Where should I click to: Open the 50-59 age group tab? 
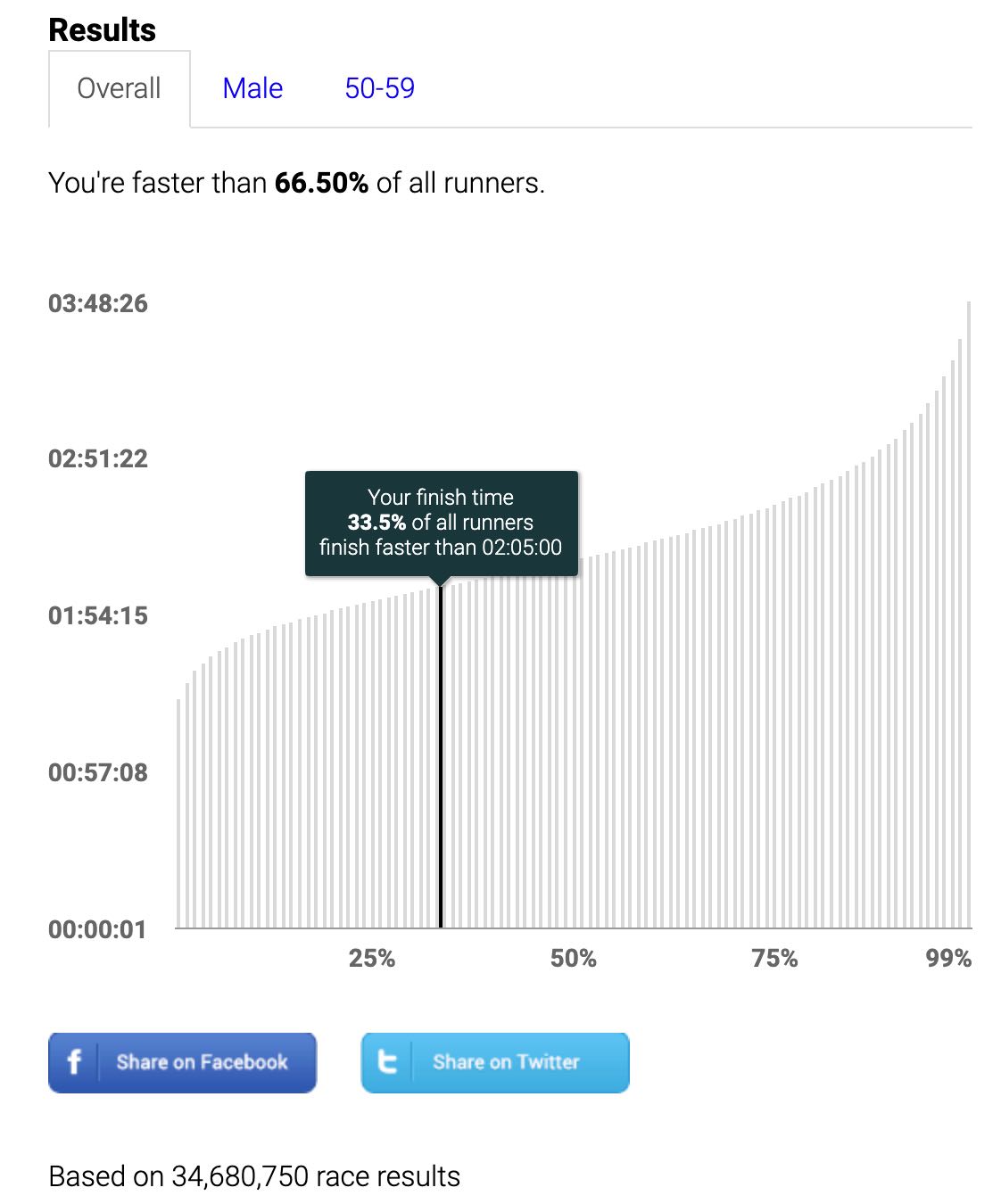[379, 88]
